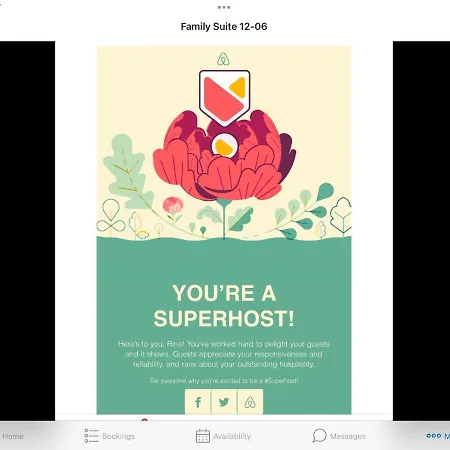
Task: Go to the Home tab
Action: click(x=13, y=436)
